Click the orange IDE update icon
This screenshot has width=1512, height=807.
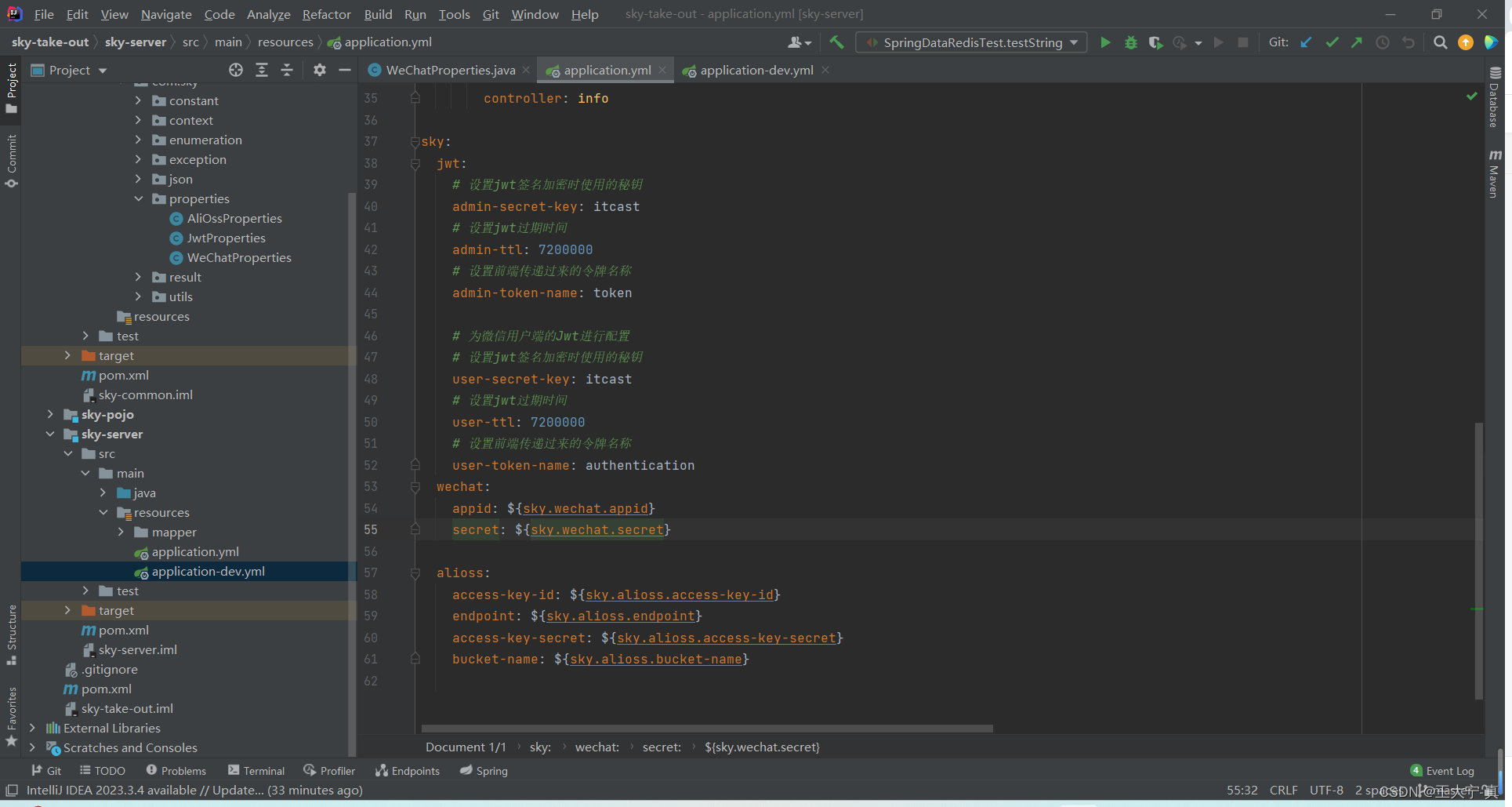[1466, 42]
